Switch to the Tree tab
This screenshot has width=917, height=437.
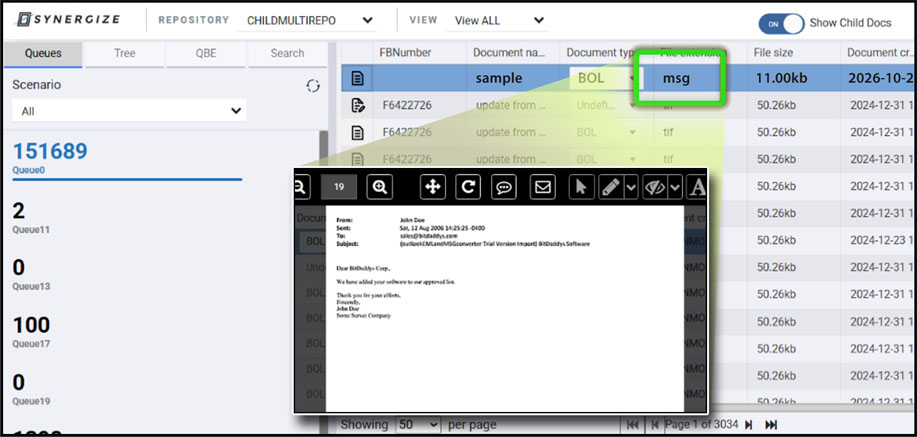coord(124,53)
